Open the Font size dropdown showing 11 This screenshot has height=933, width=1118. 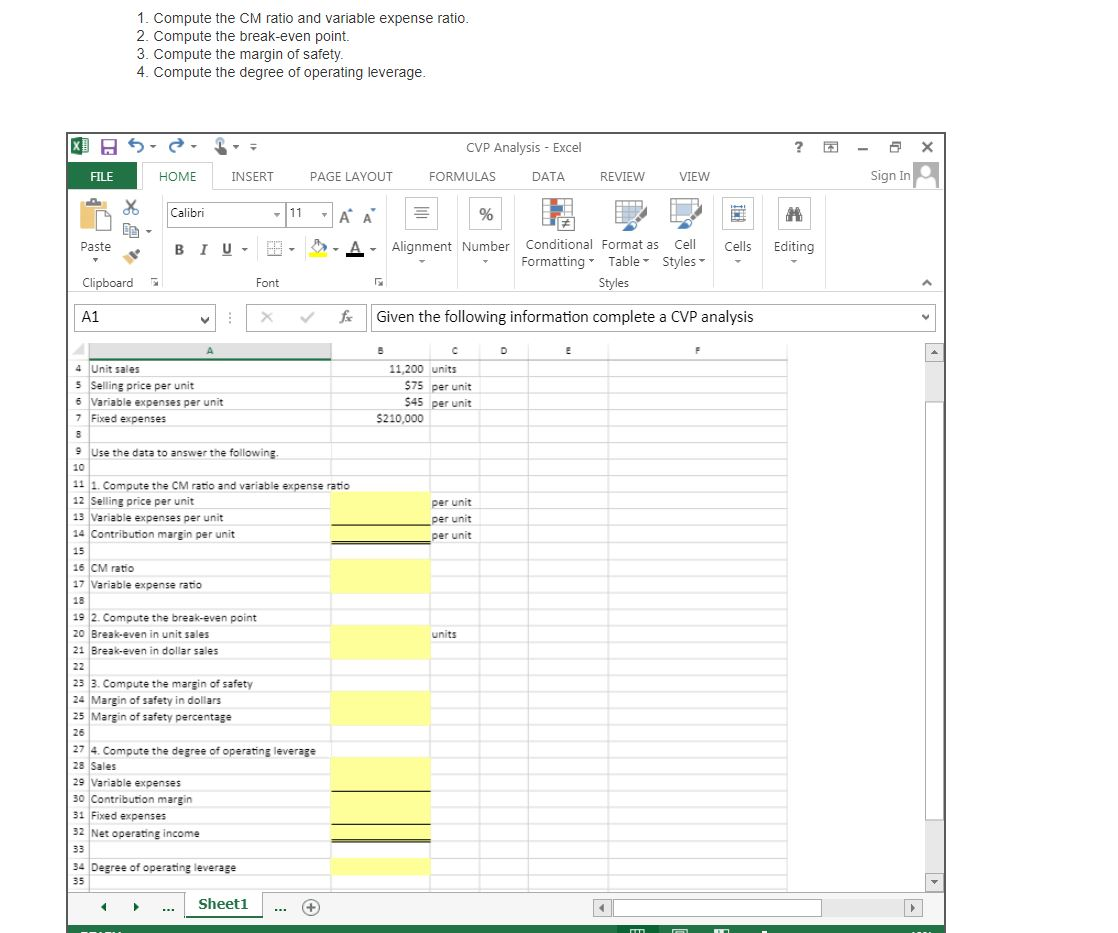click(325, 215)
